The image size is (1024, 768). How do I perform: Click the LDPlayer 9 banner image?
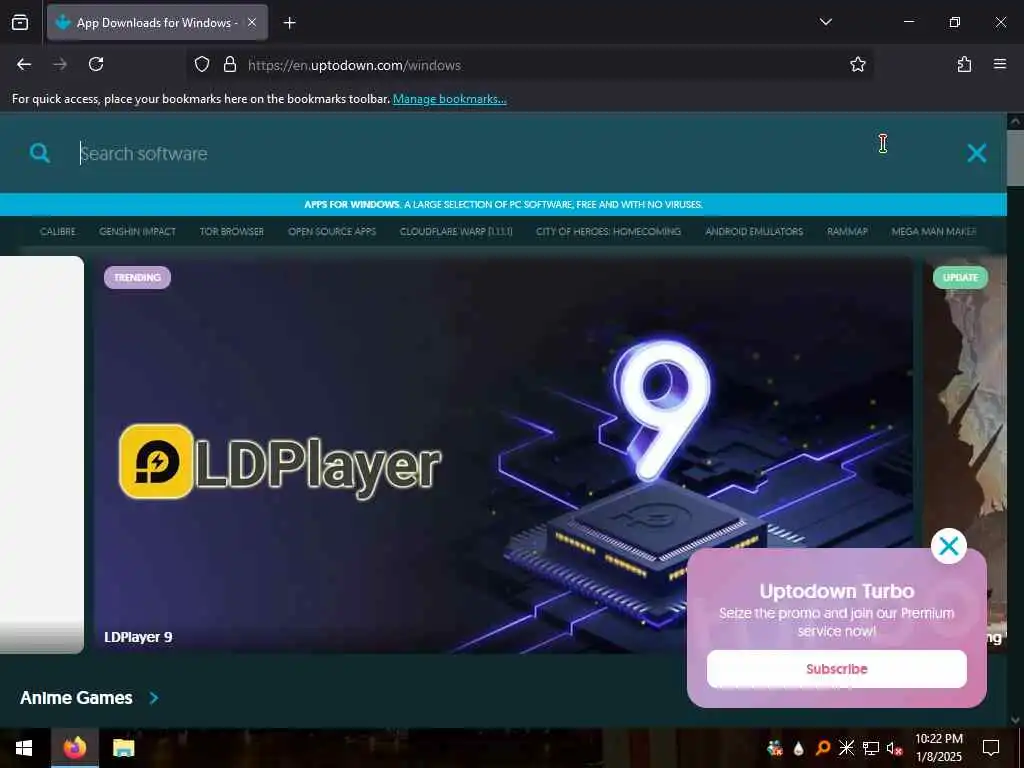pos(503,455)
